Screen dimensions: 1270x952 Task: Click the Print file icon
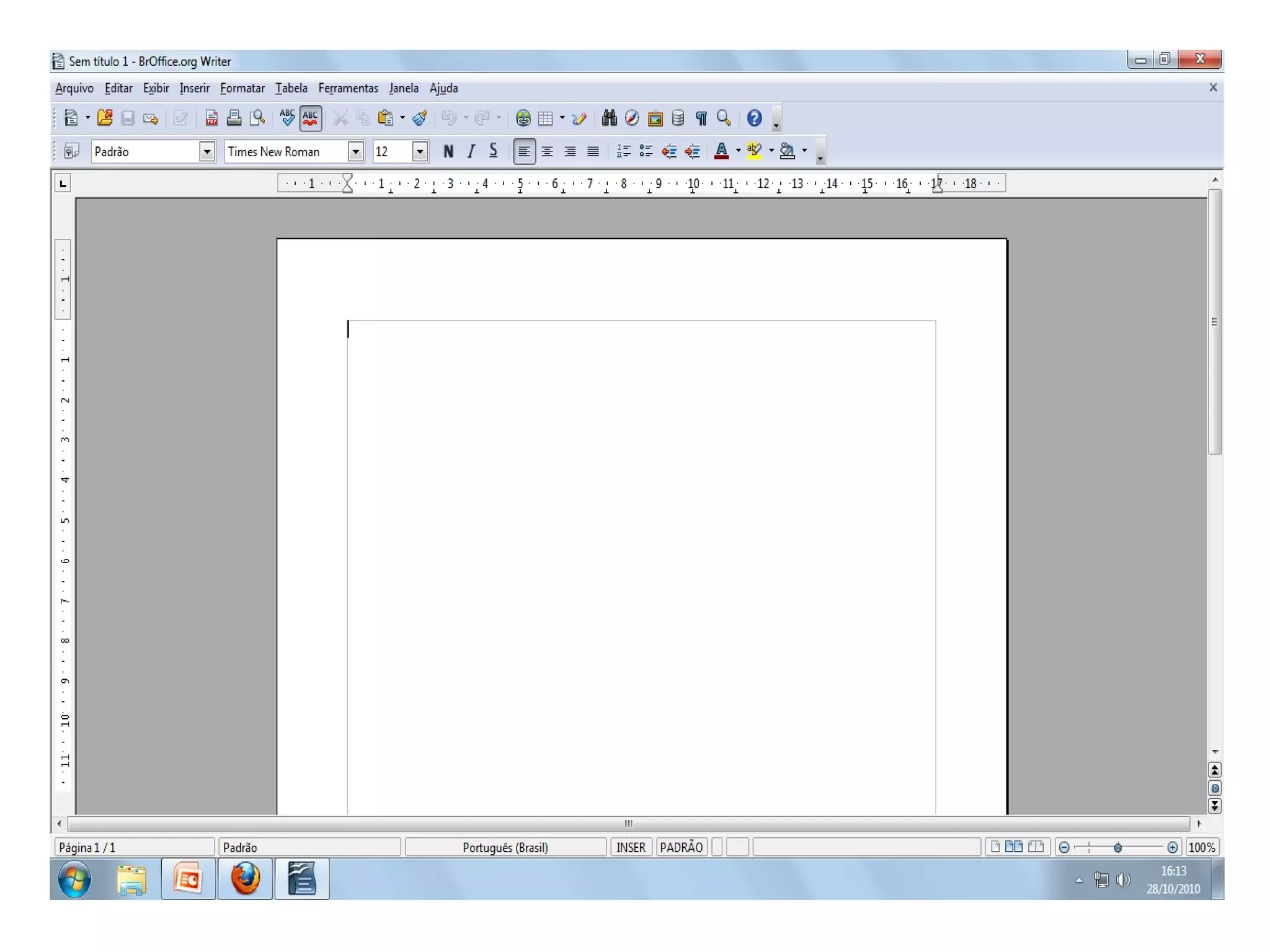tap(234, 118)
